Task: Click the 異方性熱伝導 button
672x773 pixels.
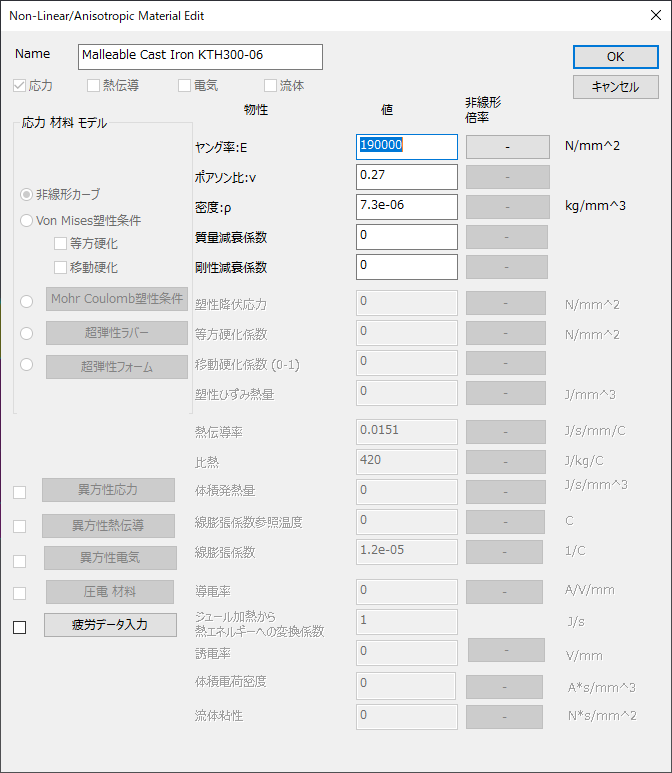Action: click(x=108, y=526)
